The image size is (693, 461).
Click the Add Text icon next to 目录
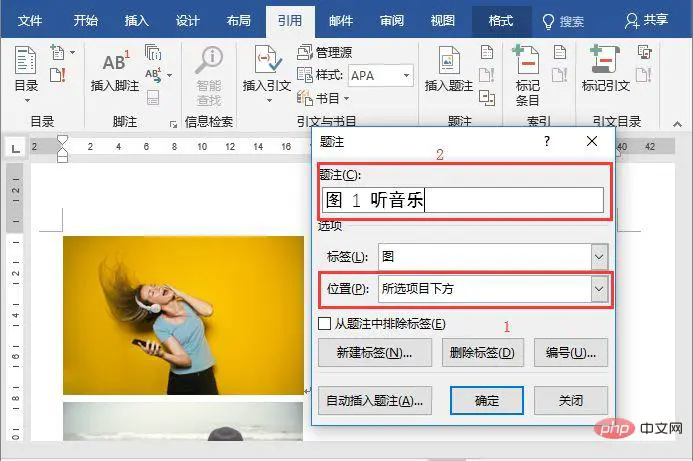pos(57,53)
